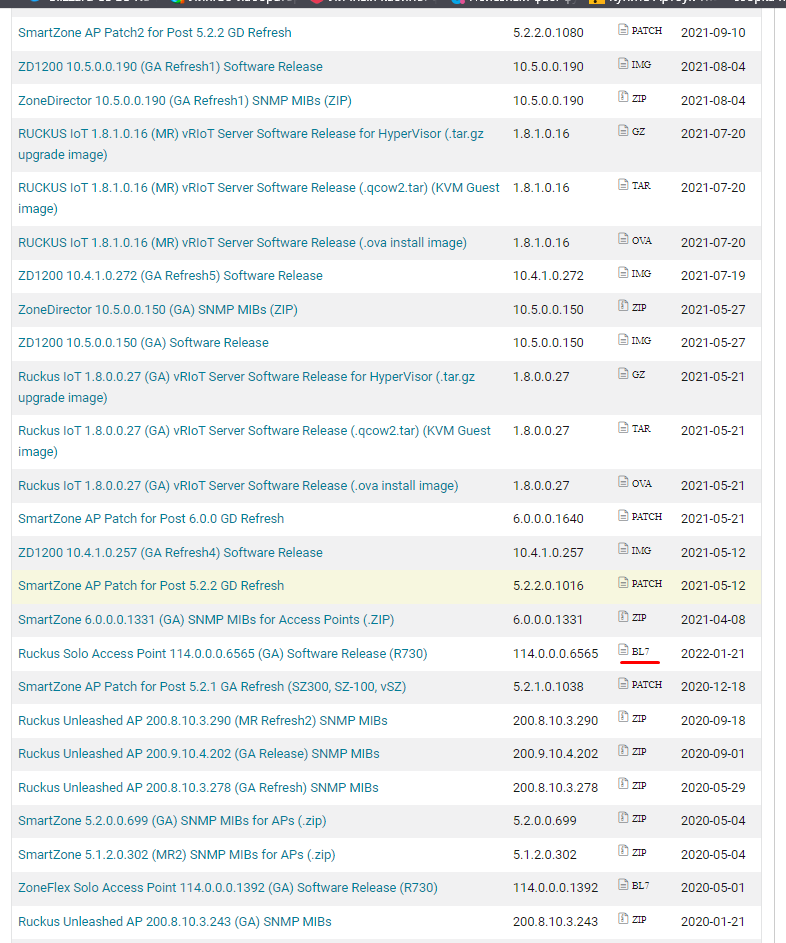Open ZoneFlex Solo Access Point 114.0.0.0.1392 link
The width and height of the screenshot is (786, 943).
pos(228,888)
